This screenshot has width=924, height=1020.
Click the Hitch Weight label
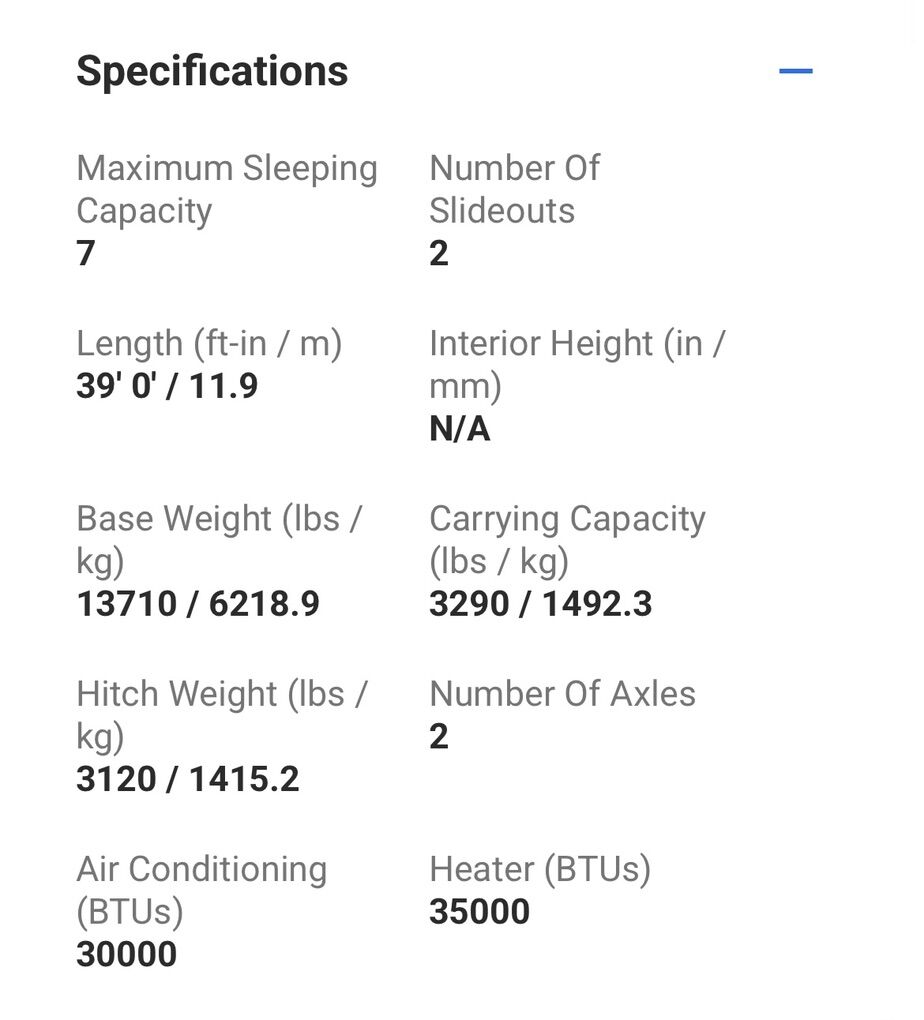221,715
